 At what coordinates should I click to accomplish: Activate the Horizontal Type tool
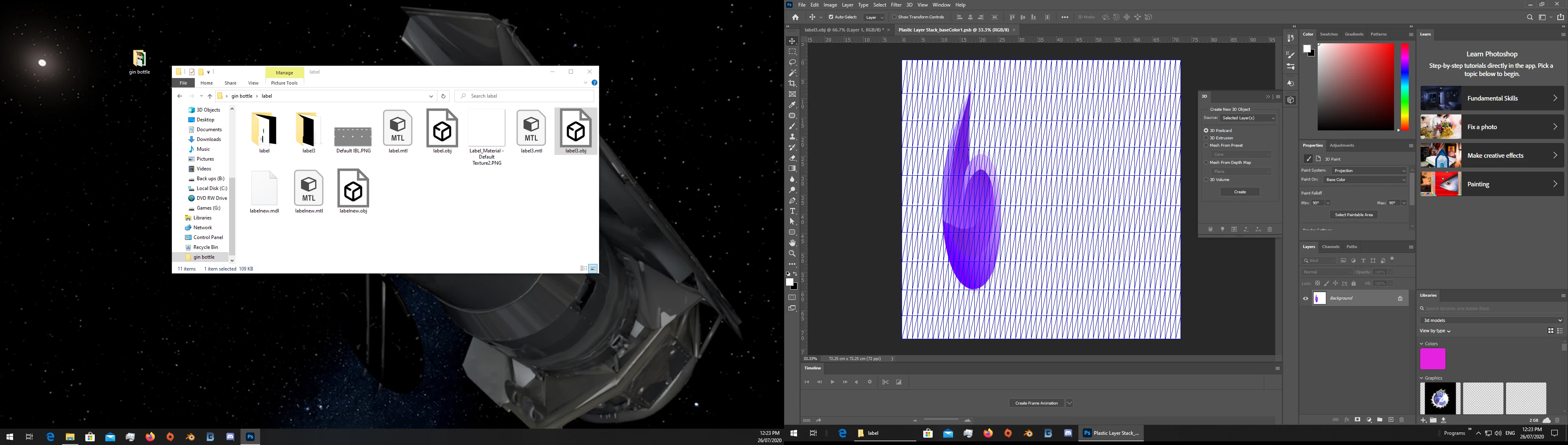tap(792, 210)
